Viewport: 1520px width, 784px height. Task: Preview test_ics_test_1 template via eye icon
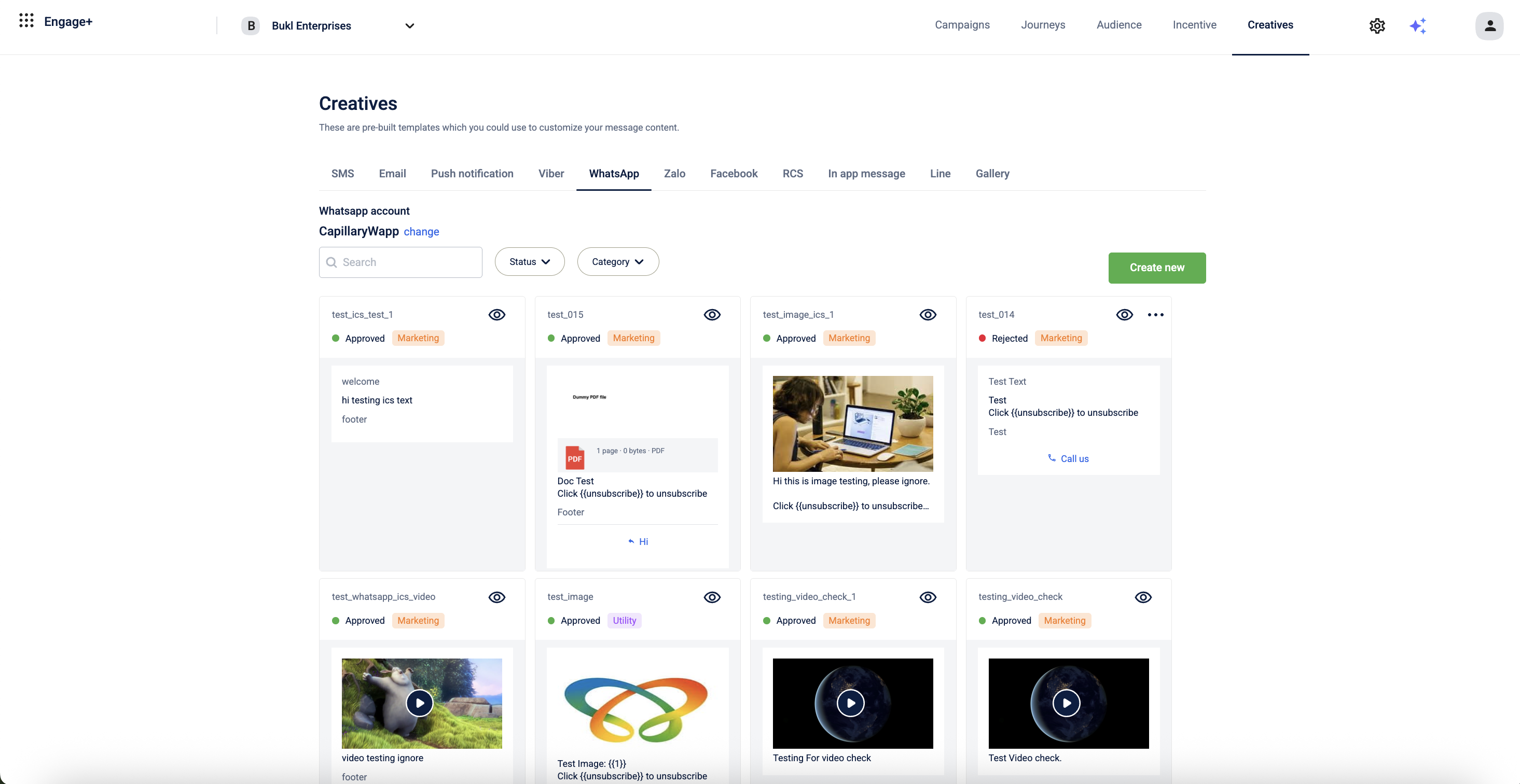tap(497, 315)
